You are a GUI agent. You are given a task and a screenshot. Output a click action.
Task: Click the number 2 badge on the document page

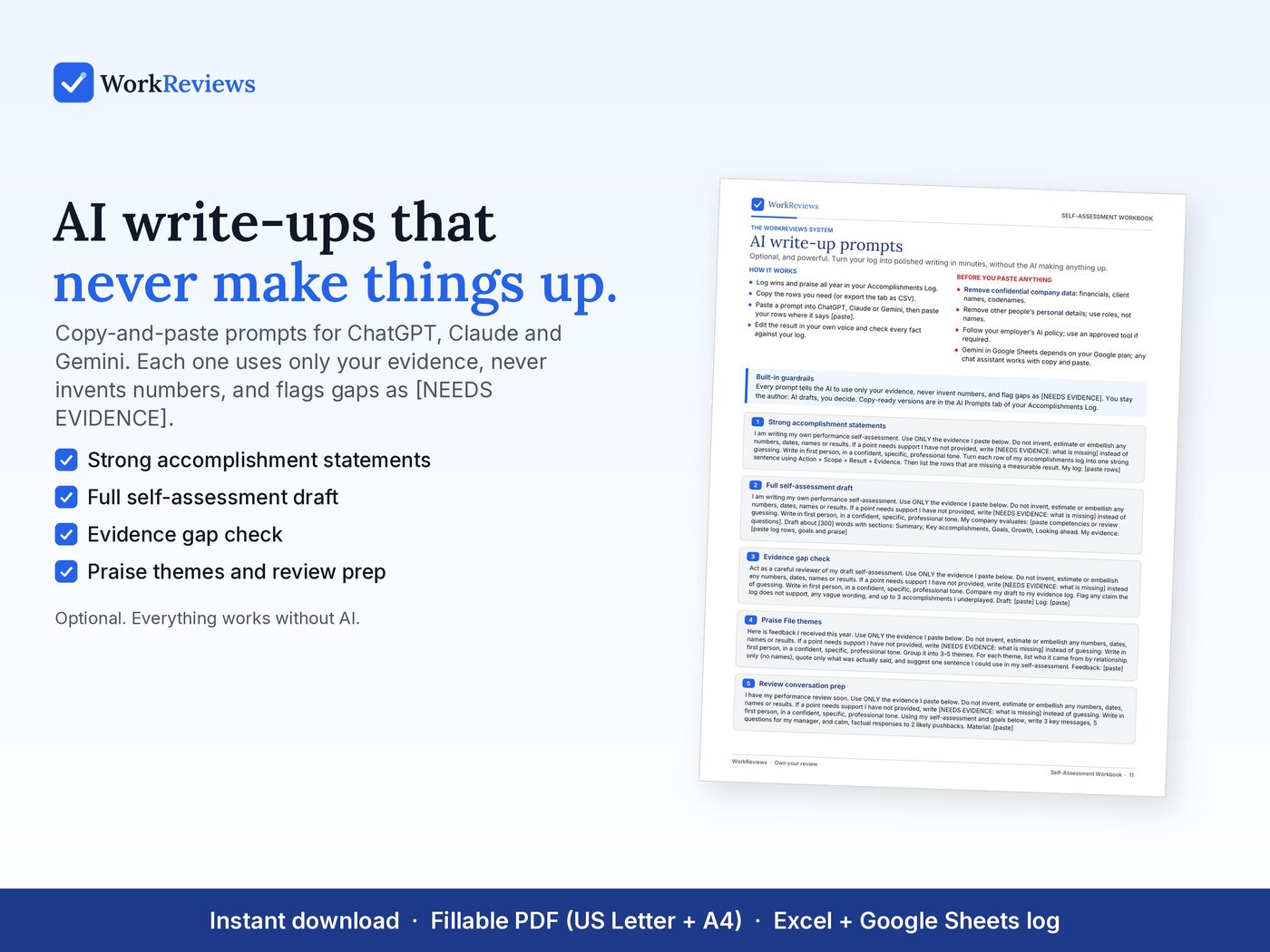tap(755, 485)
